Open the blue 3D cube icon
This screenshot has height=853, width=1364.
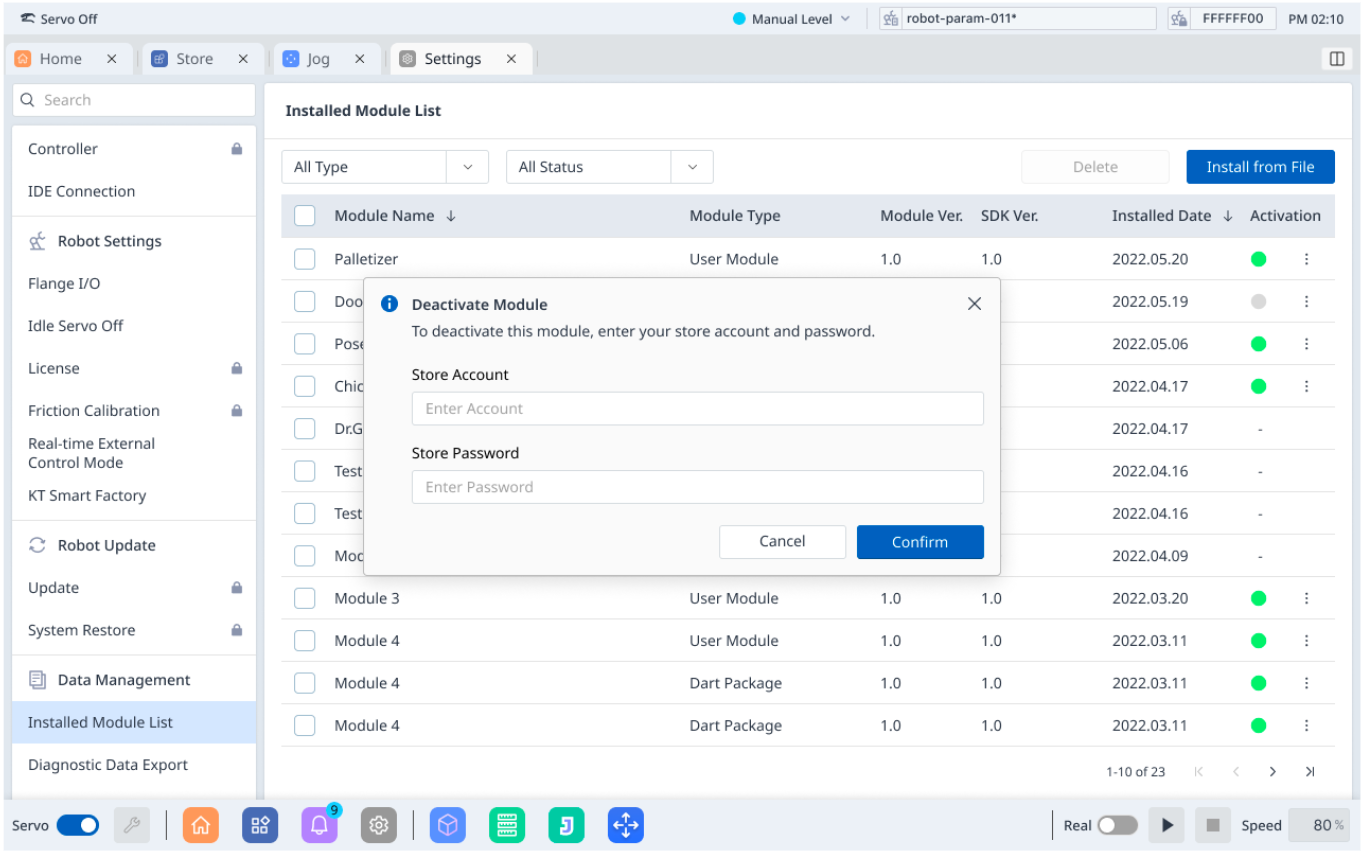click(x=448, y=825)
